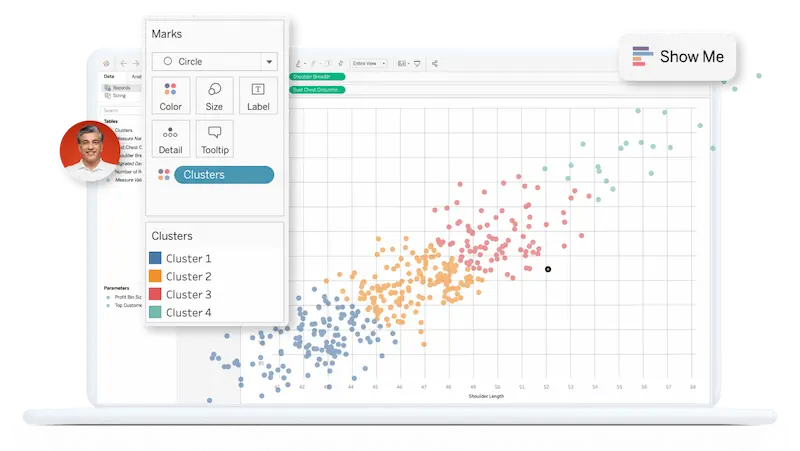The image size is (800, 451).
Task: Click the Detail marks button
Action: 171,139
